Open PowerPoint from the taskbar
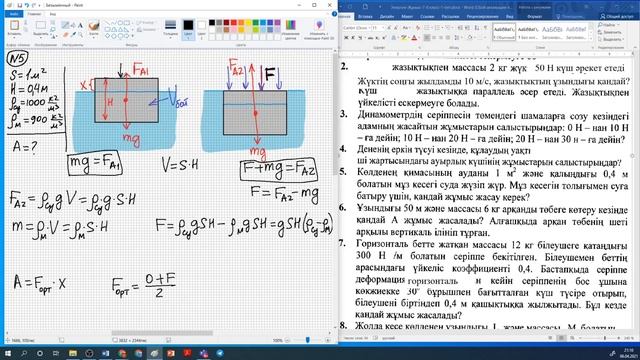This screenshot has height=360, width=640. tap(171, 353)
